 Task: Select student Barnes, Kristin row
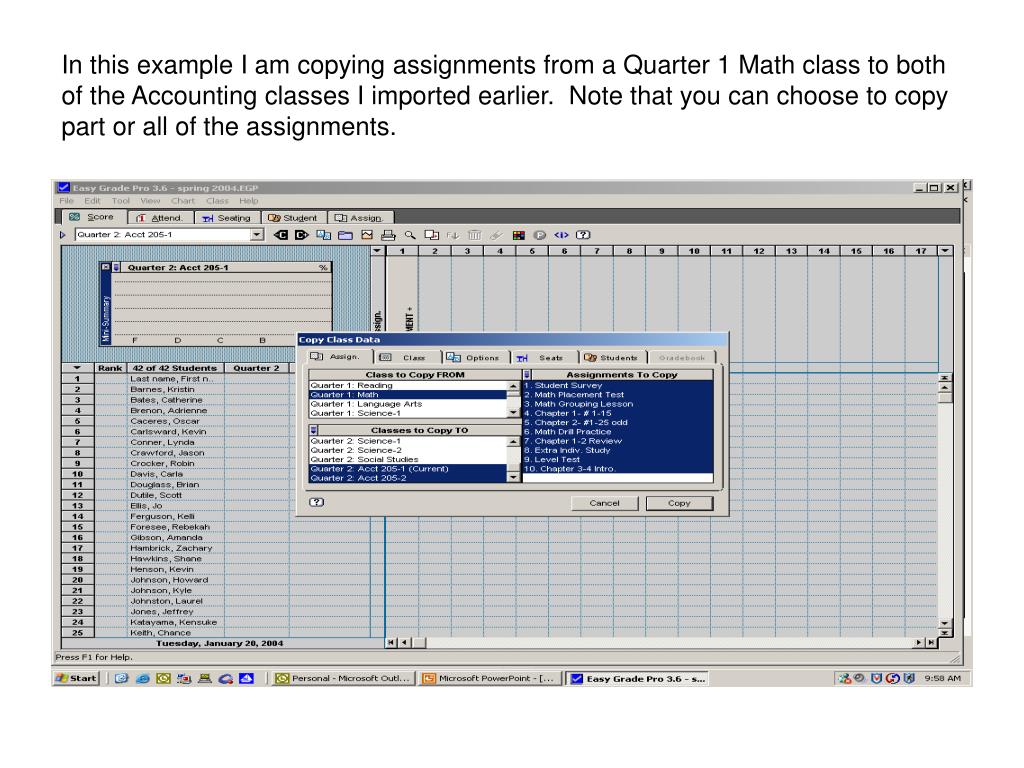[175, 390]
